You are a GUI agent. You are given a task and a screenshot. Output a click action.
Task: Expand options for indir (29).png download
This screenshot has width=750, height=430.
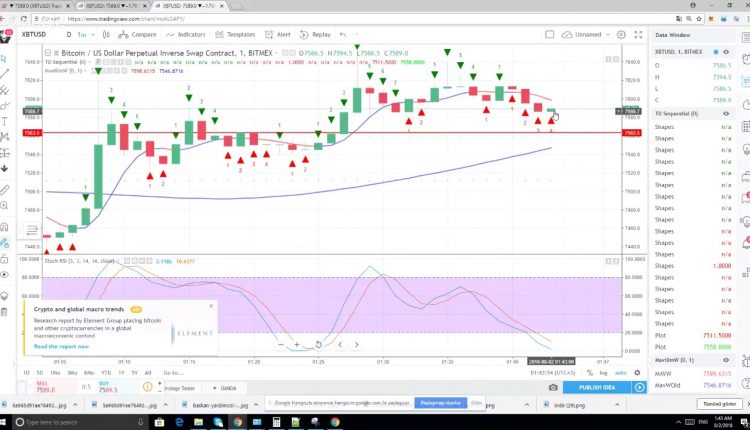(x=617, y=405)
